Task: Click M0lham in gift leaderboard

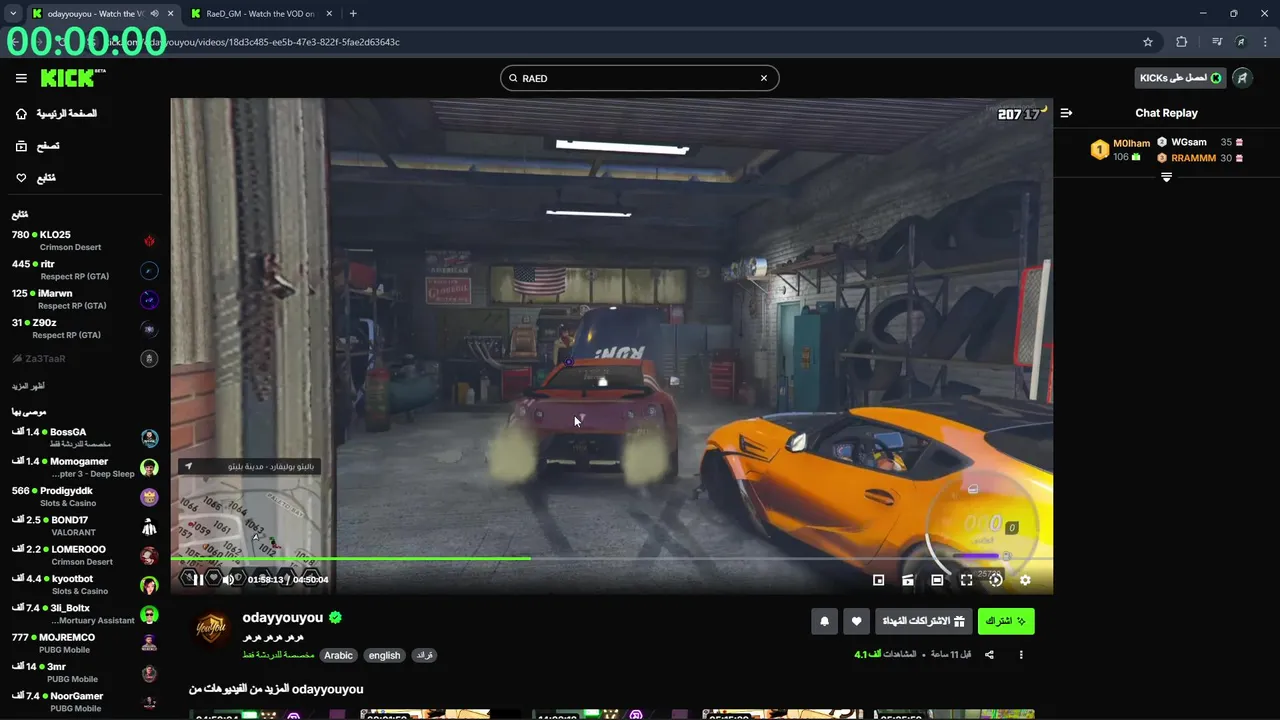Action: click(x=1132, y=143)
